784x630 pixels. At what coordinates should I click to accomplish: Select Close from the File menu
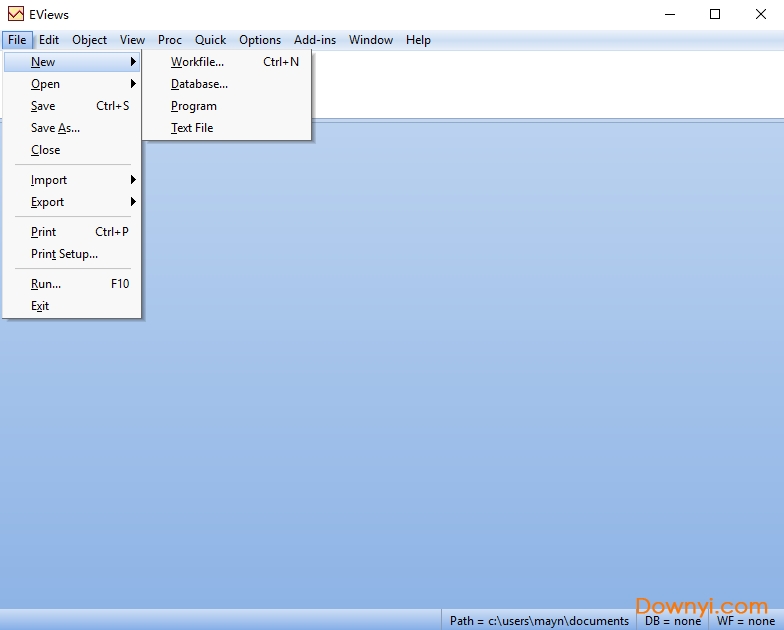tap(46, 150)
